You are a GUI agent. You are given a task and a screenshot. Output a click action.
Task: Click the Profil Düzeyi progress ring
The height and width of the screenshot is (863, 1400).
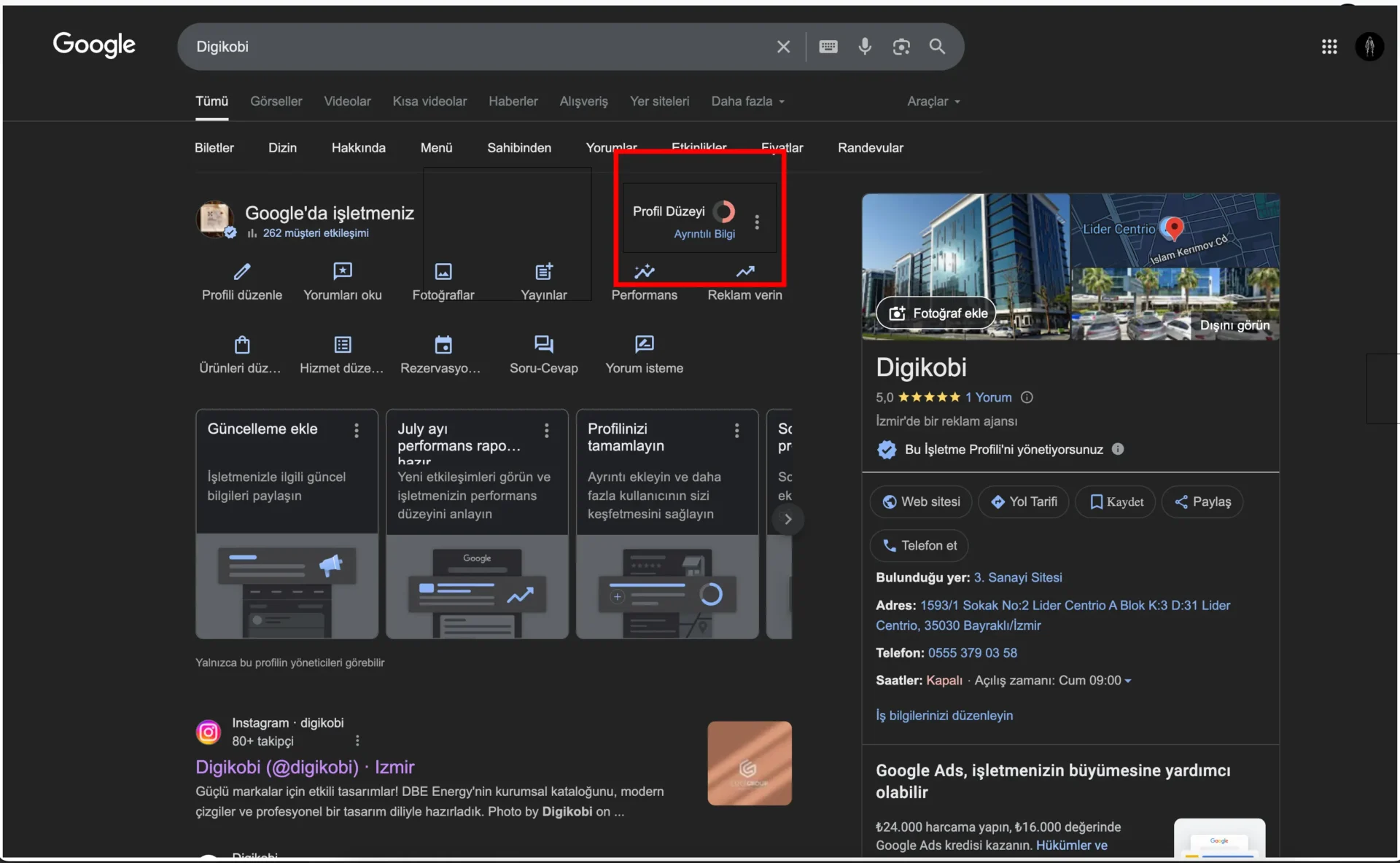coord(724,211)
